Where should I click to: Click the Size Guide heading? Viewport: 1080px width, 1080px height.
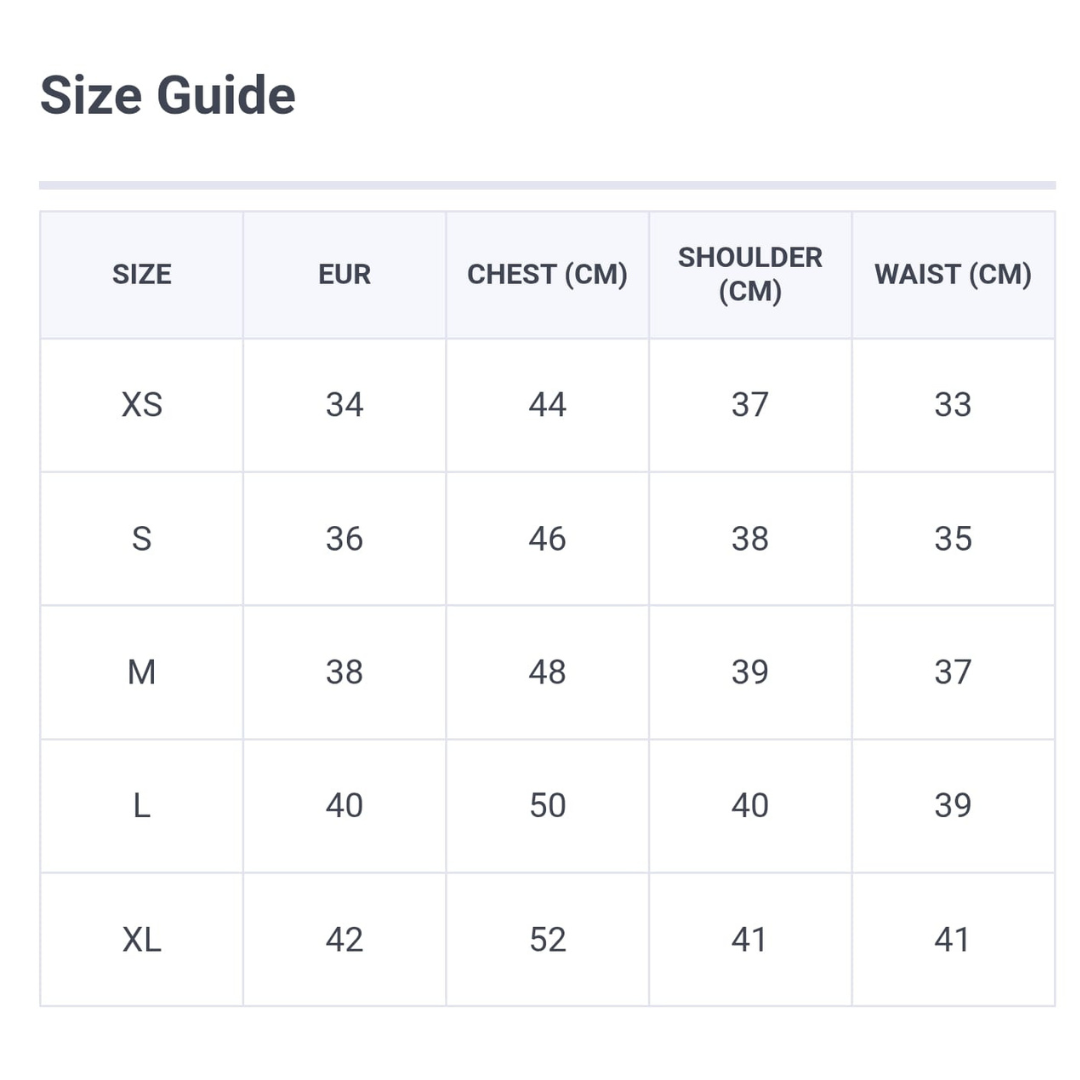point(167,96)
